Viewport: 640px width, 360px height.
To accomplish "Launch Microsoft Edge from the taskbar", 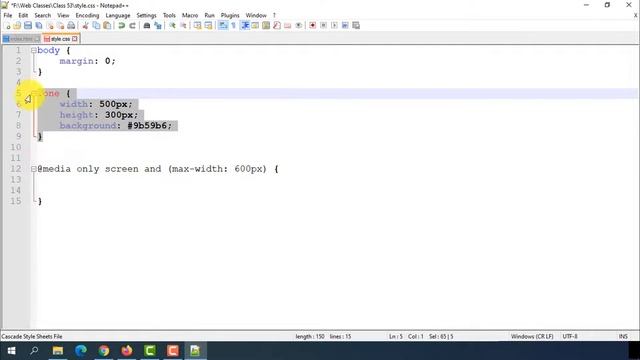I will click(x=81, y=351).
